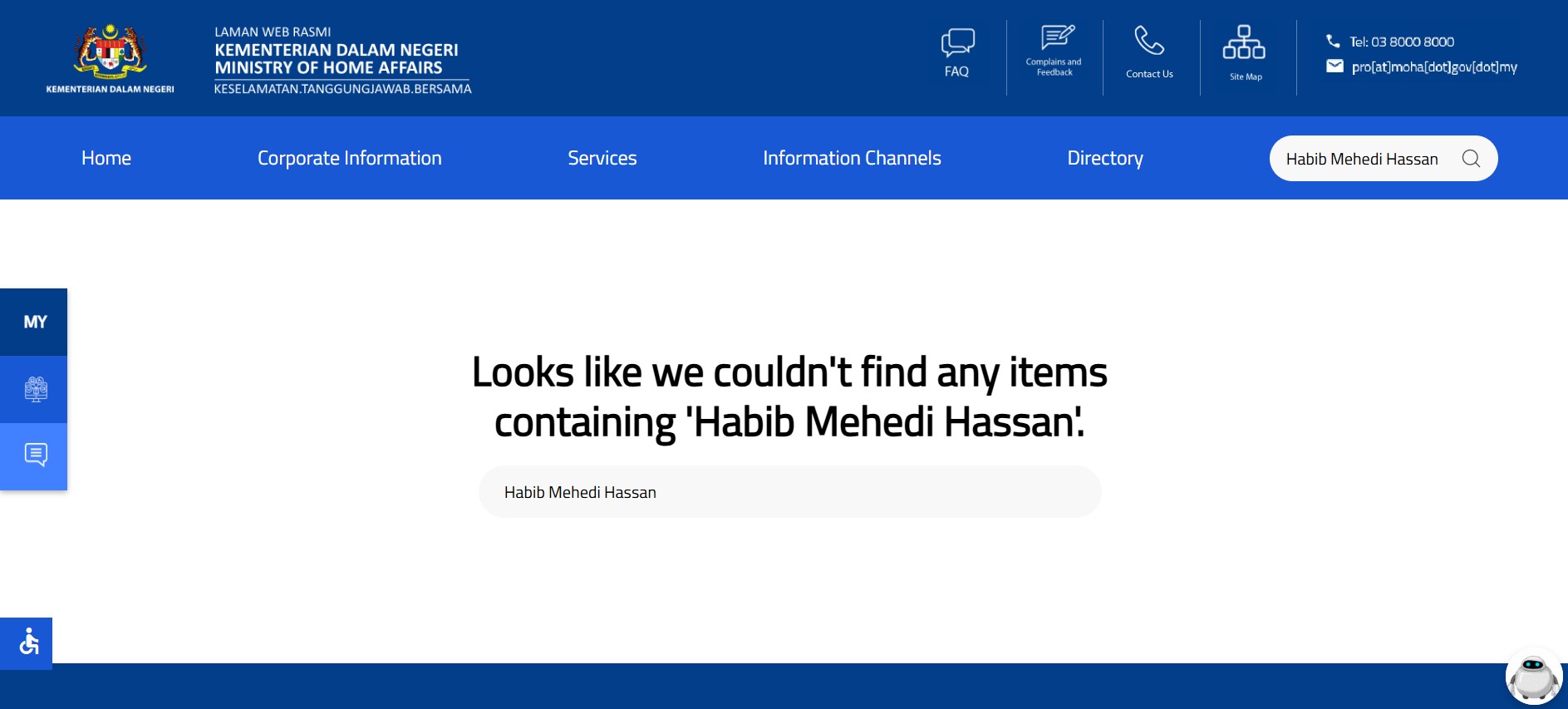The width and height of the screenshot is (1568, 709).
Task: Click the sidebar feedback message icon
Action: coord(35,455)
